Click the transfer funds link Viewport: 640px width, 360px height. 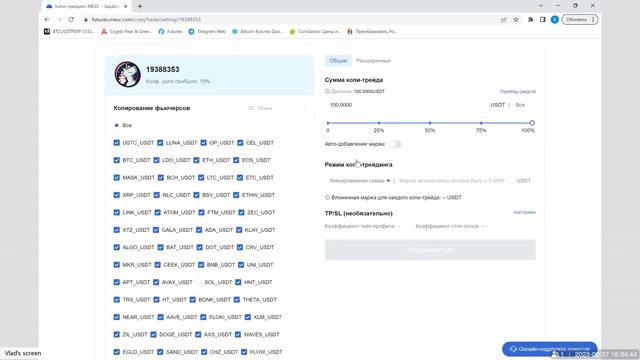click(x=518, y=91)
